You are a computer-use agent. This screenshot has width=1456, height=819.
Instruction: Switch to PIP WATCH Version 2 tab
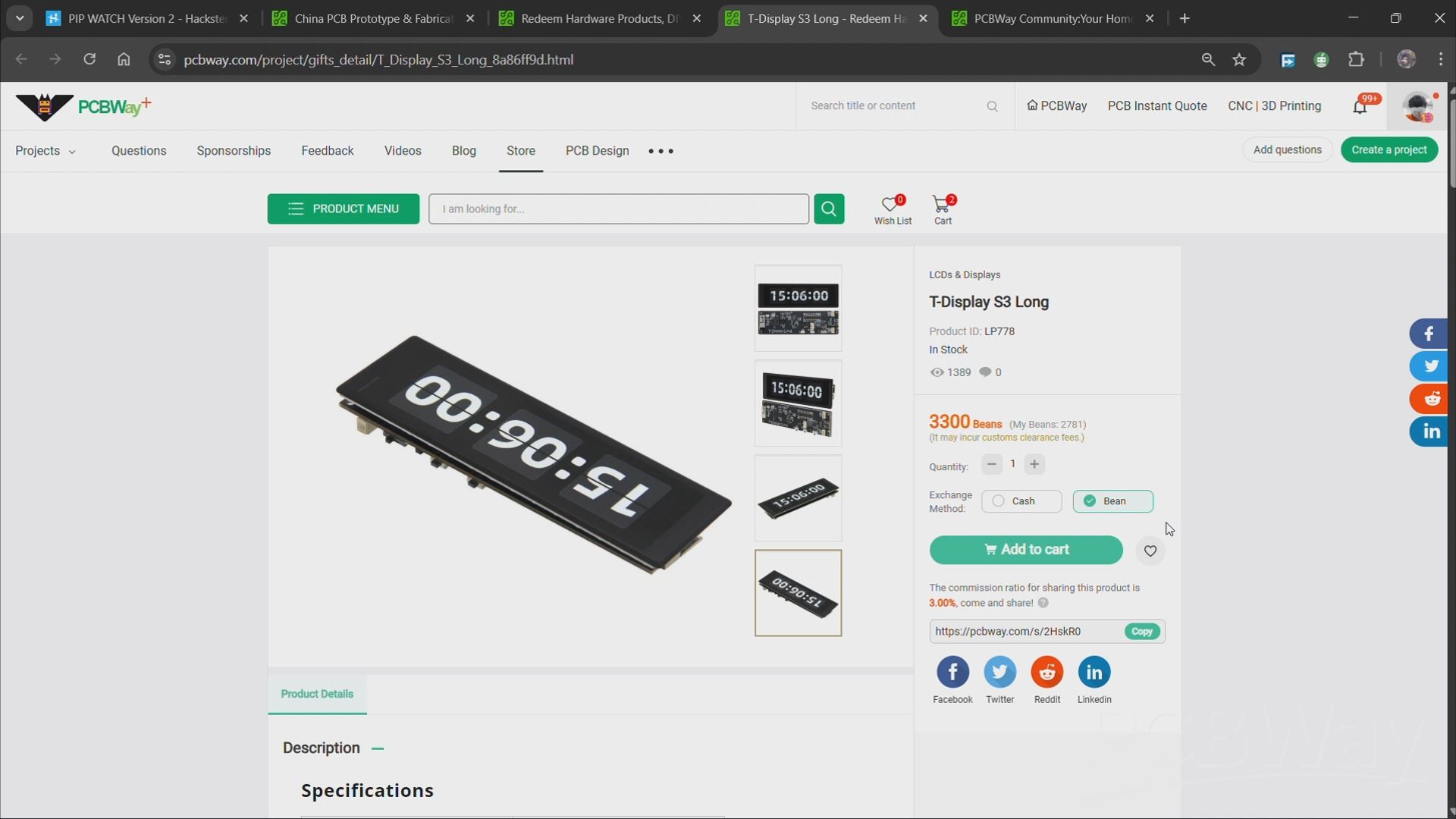146,19
